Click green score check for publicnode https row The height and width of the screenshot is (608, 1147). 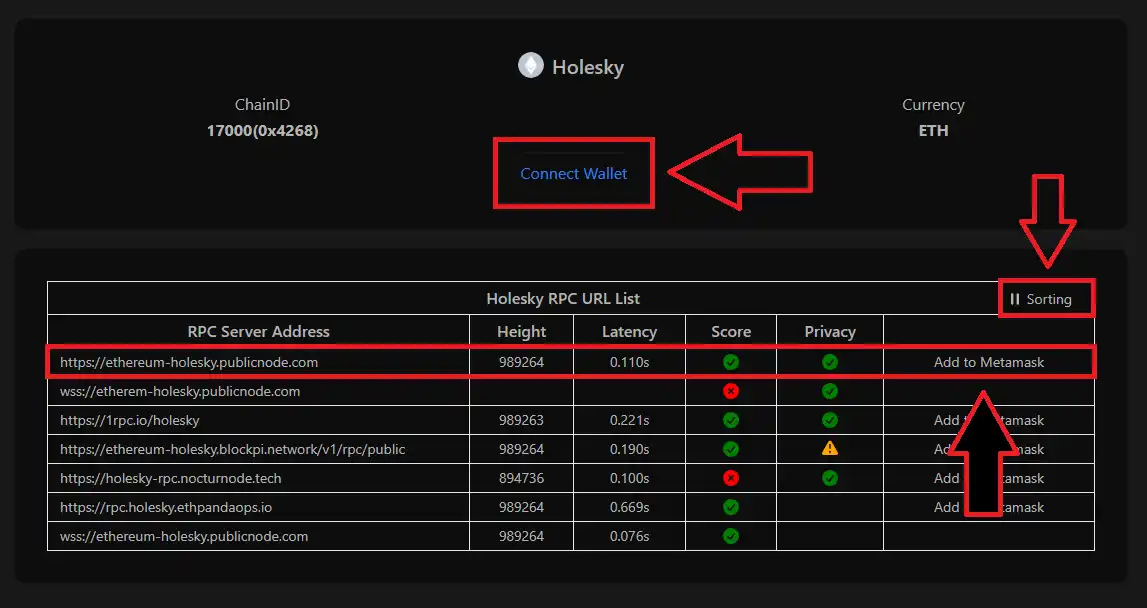click(731, 362)
